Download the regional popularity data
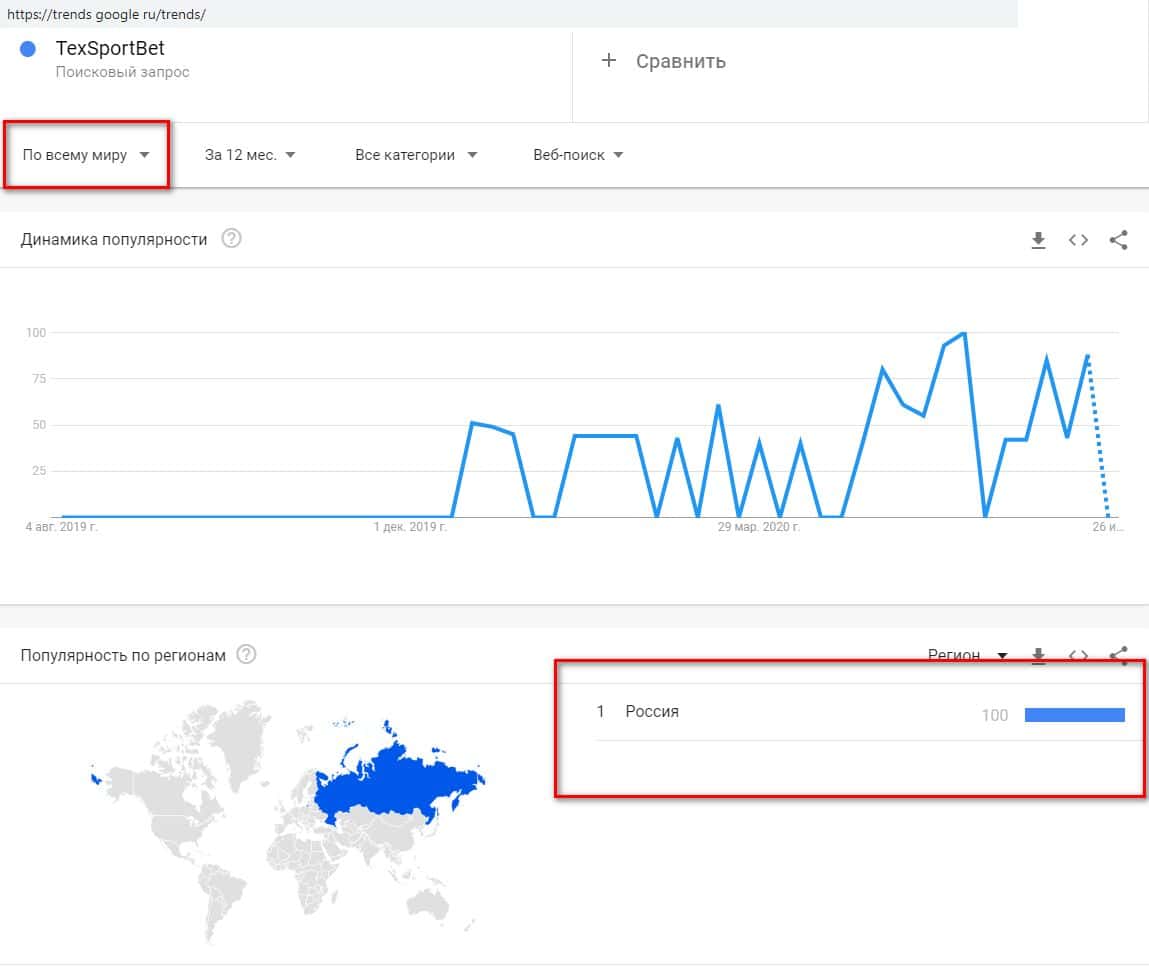The image size is (1149, 967). 1038,656
